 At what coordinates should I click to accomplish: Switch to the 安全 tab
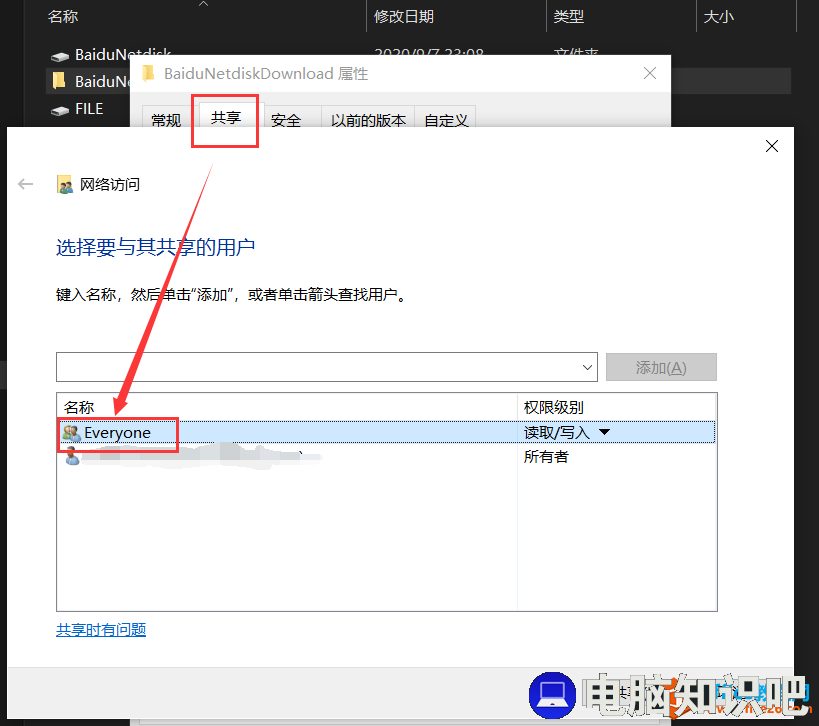(x=286, y=120)
